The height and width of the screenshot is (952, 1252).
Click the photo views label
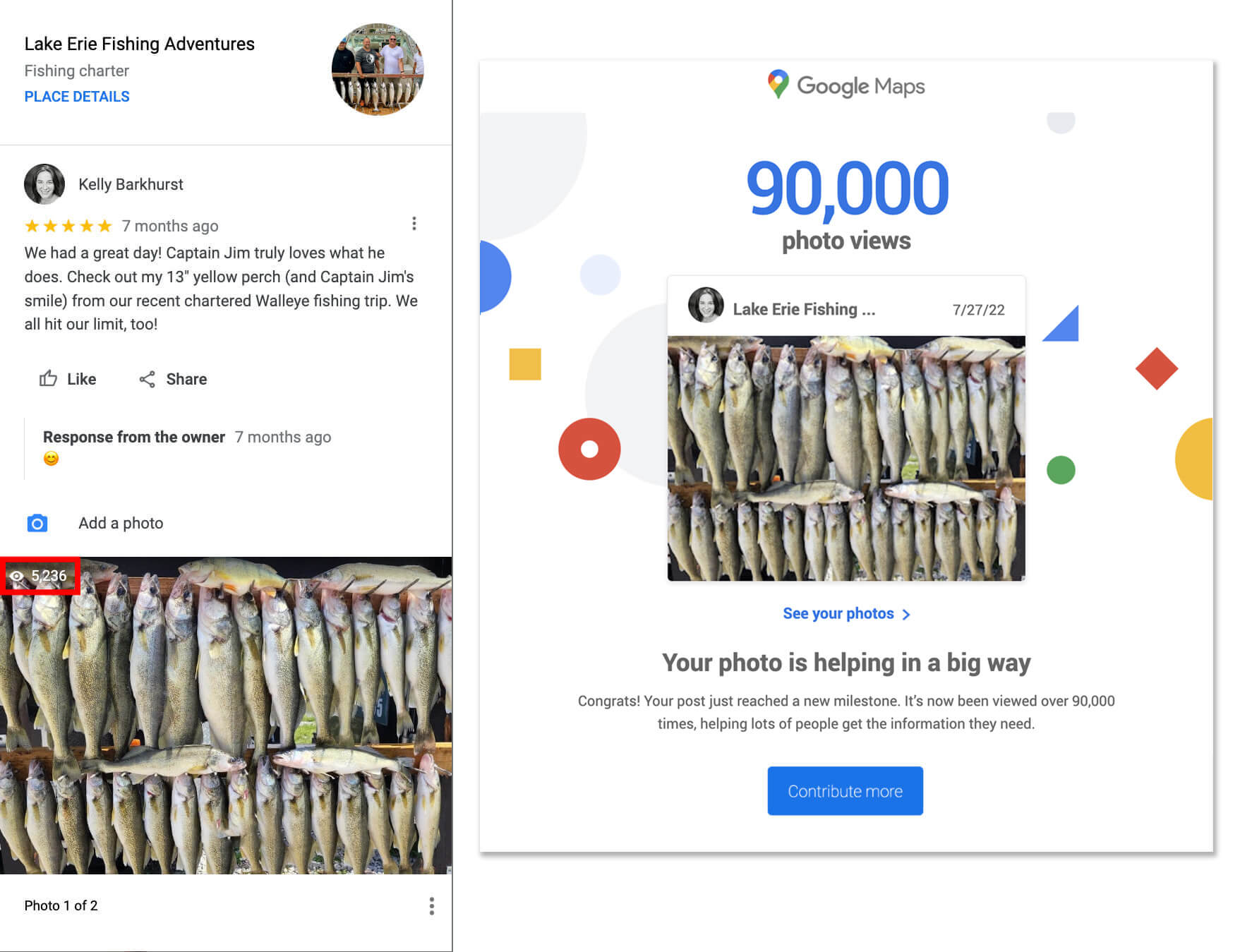[x=846, y=241]
